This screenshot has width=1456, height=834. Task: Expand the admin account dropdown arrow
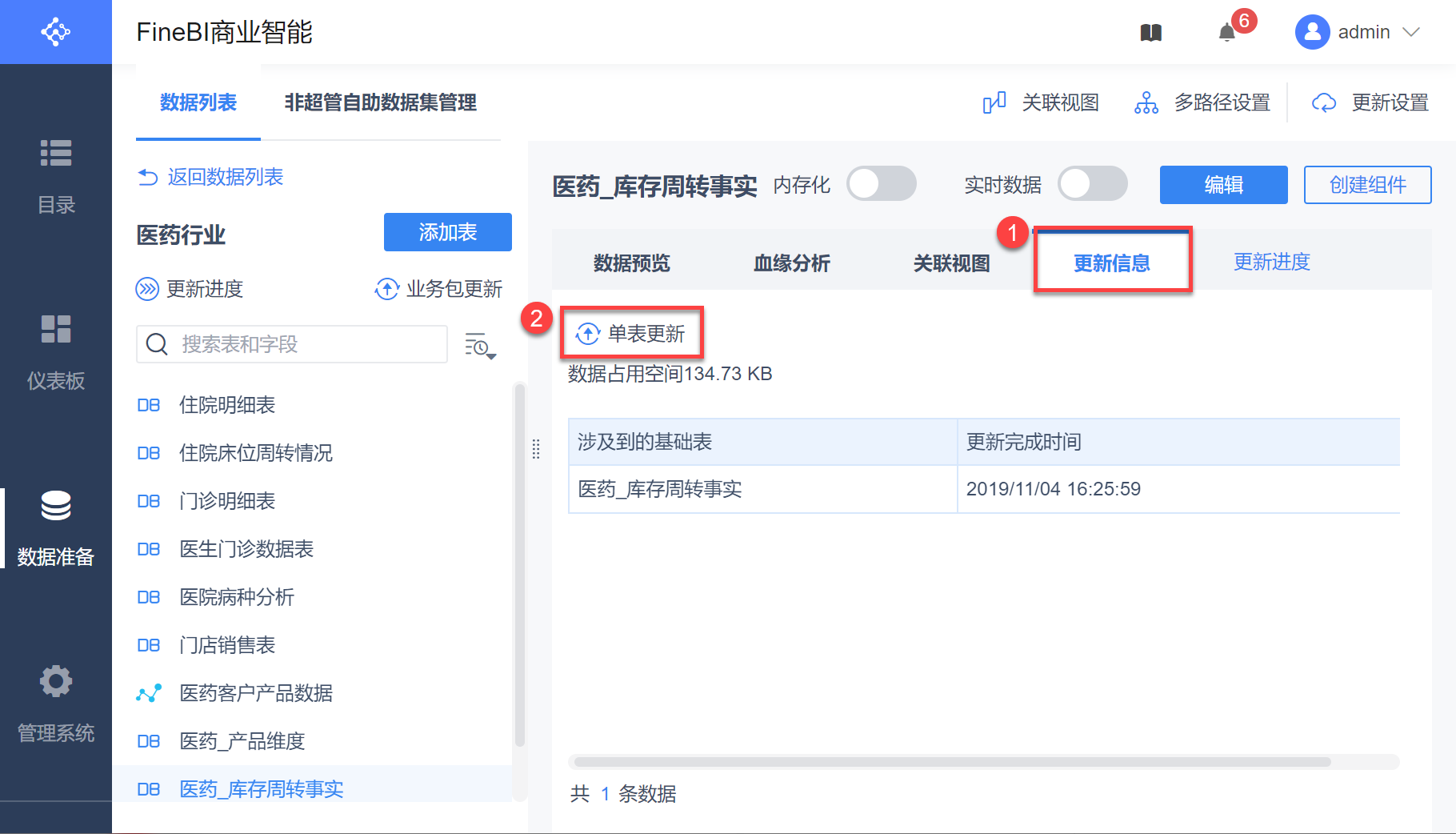(1411, 32)
